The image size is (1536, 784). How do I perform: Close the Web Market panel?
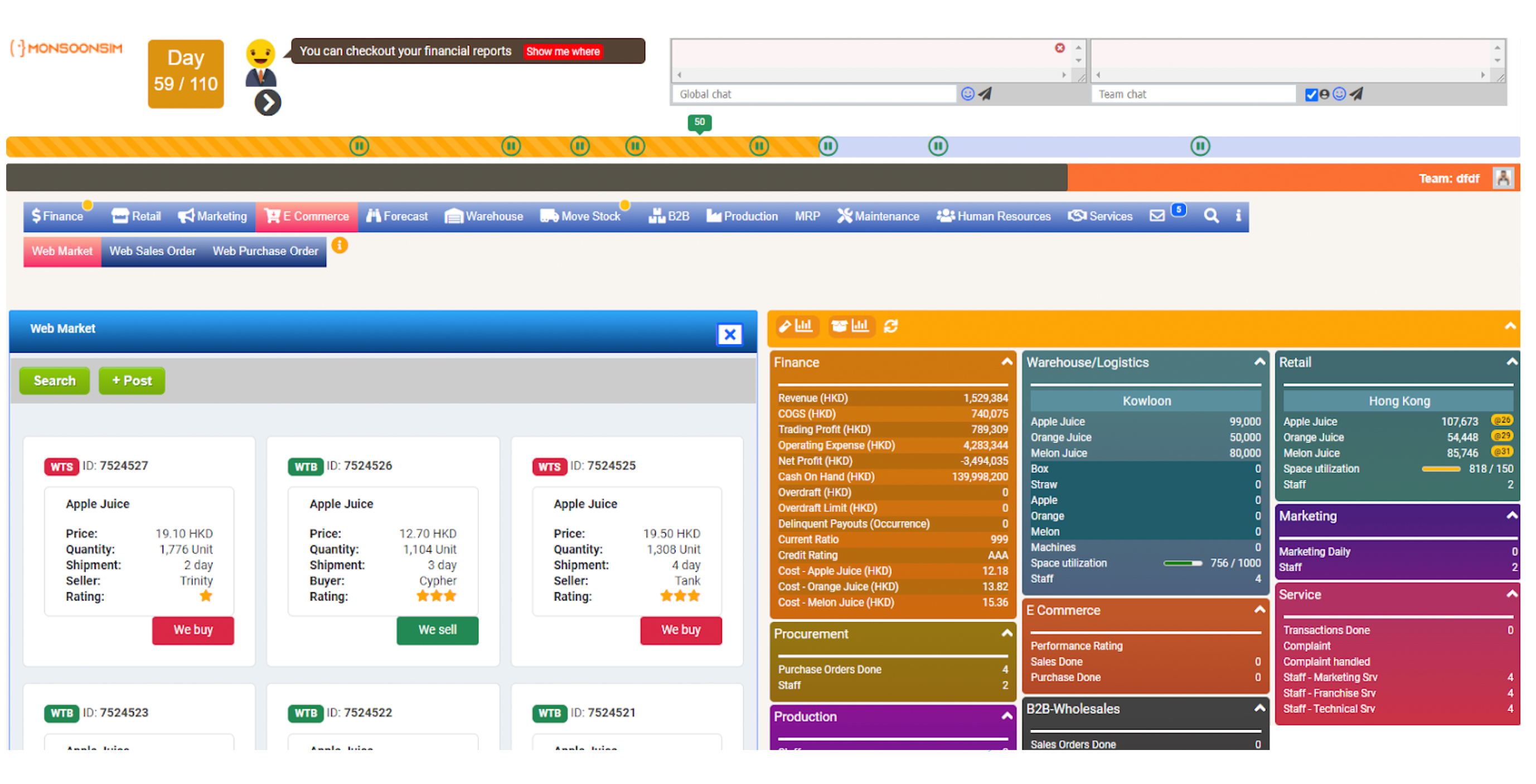tap(729, 334)
